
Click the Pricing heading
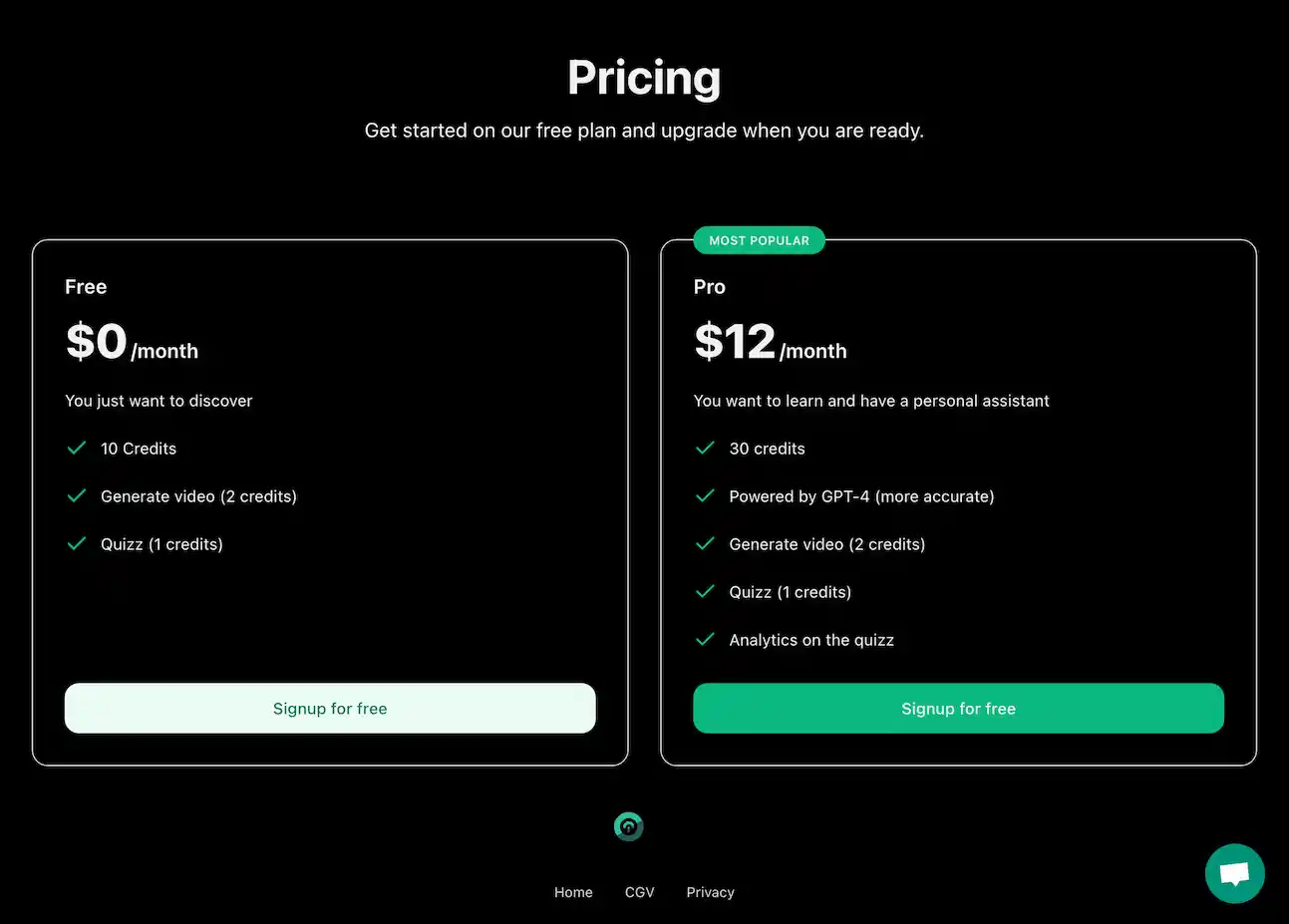click(644, 77)
